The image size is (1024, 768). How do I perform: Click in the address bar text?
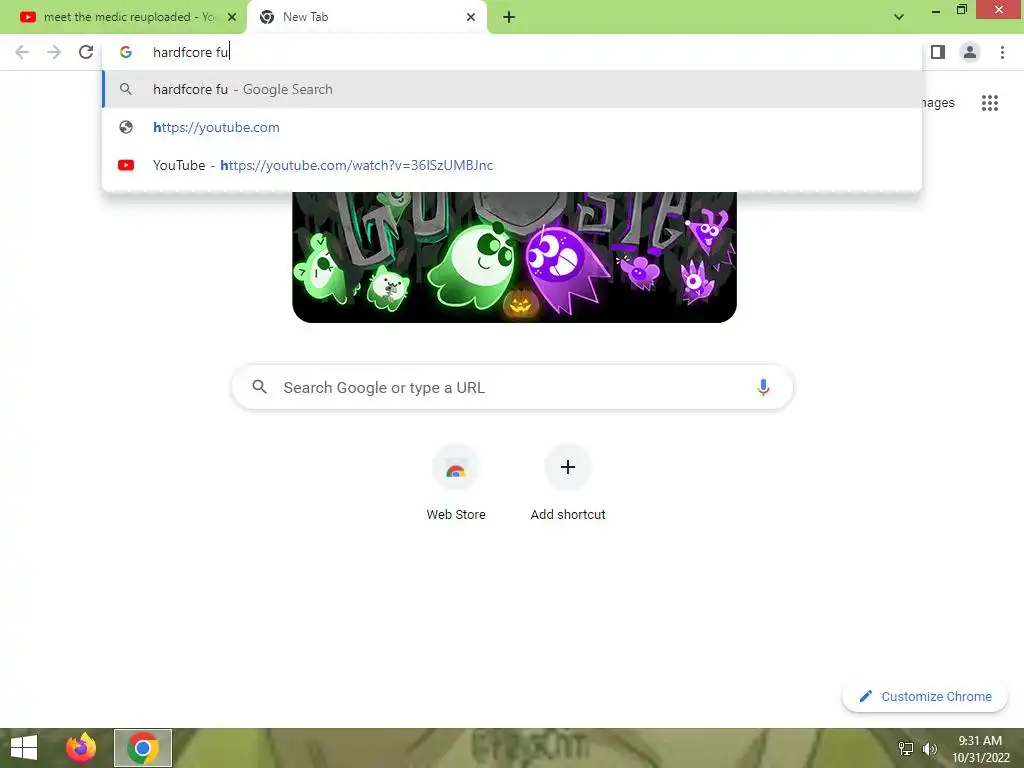pyautogui.click(x=190, y=52)
